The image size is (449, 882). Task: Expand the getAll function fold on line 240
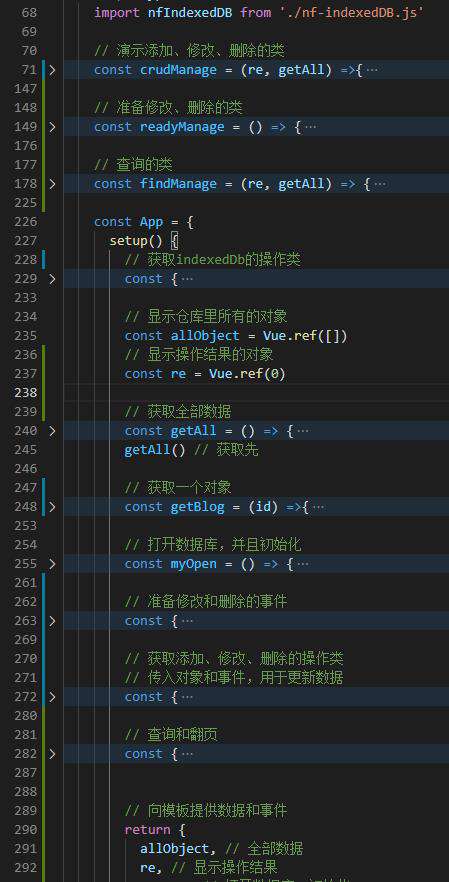52,431
